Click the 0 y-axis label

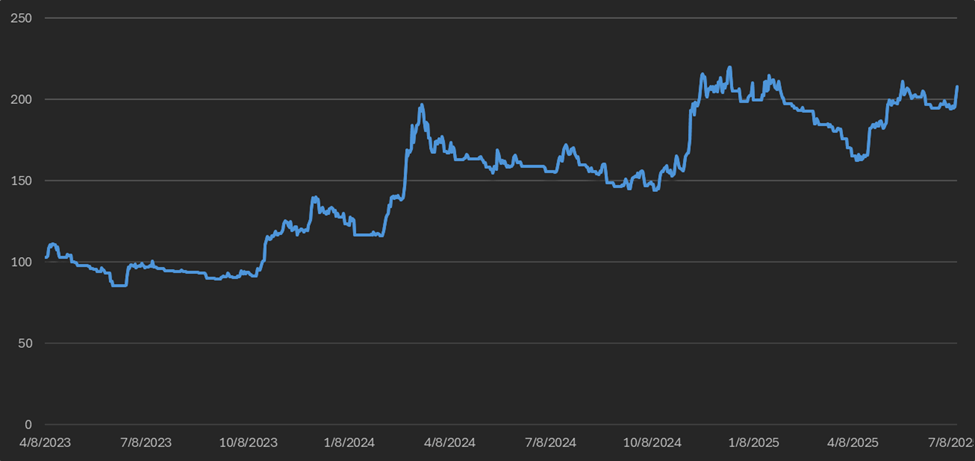tap(27, 424)
